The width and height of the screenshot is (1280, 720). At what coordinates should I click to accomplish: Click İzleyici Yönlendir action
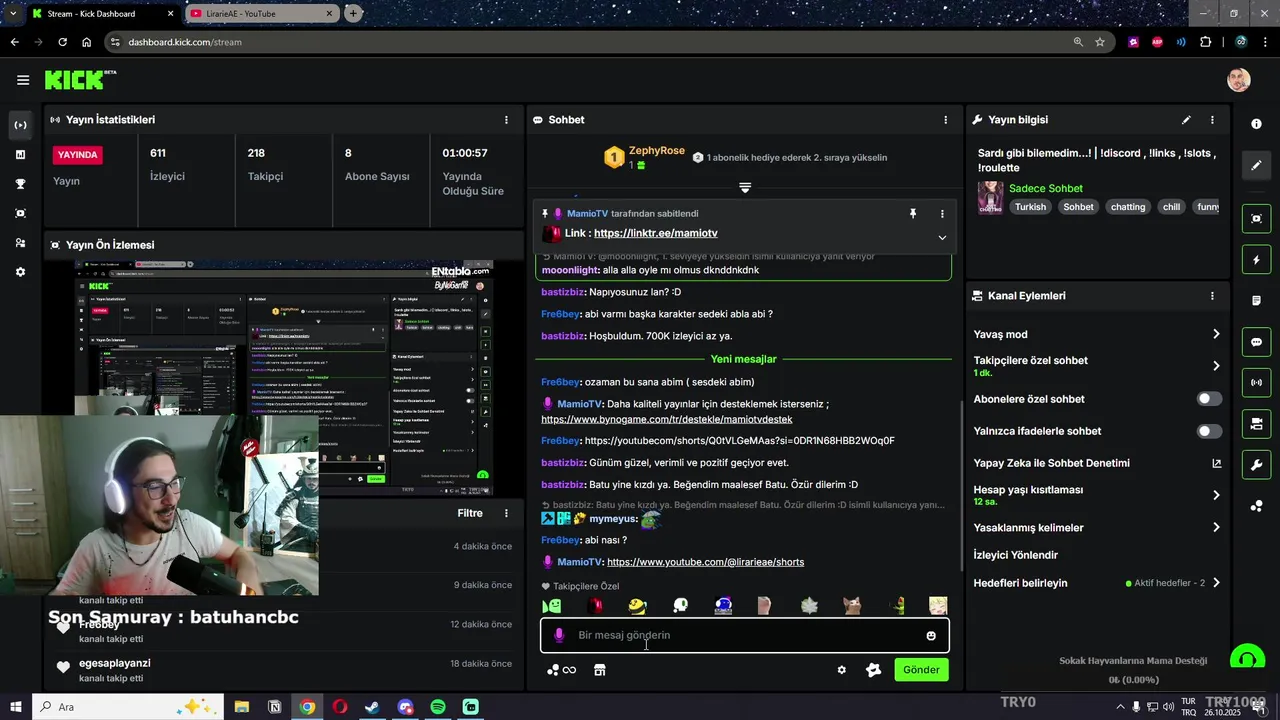[x=1015, y=555]
